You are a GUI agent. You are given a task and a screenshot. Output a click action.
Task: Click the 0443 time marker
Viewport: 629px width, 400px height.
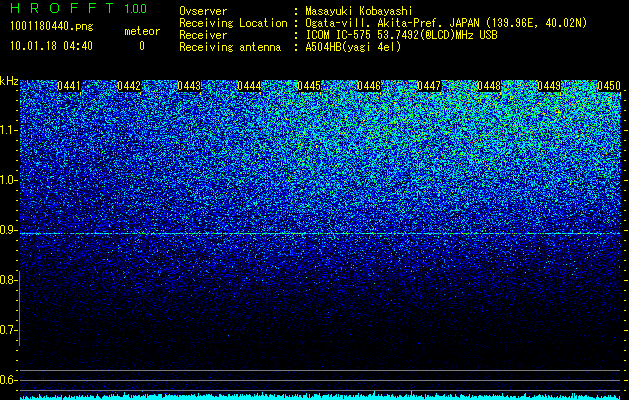click(x=189, y=86)
